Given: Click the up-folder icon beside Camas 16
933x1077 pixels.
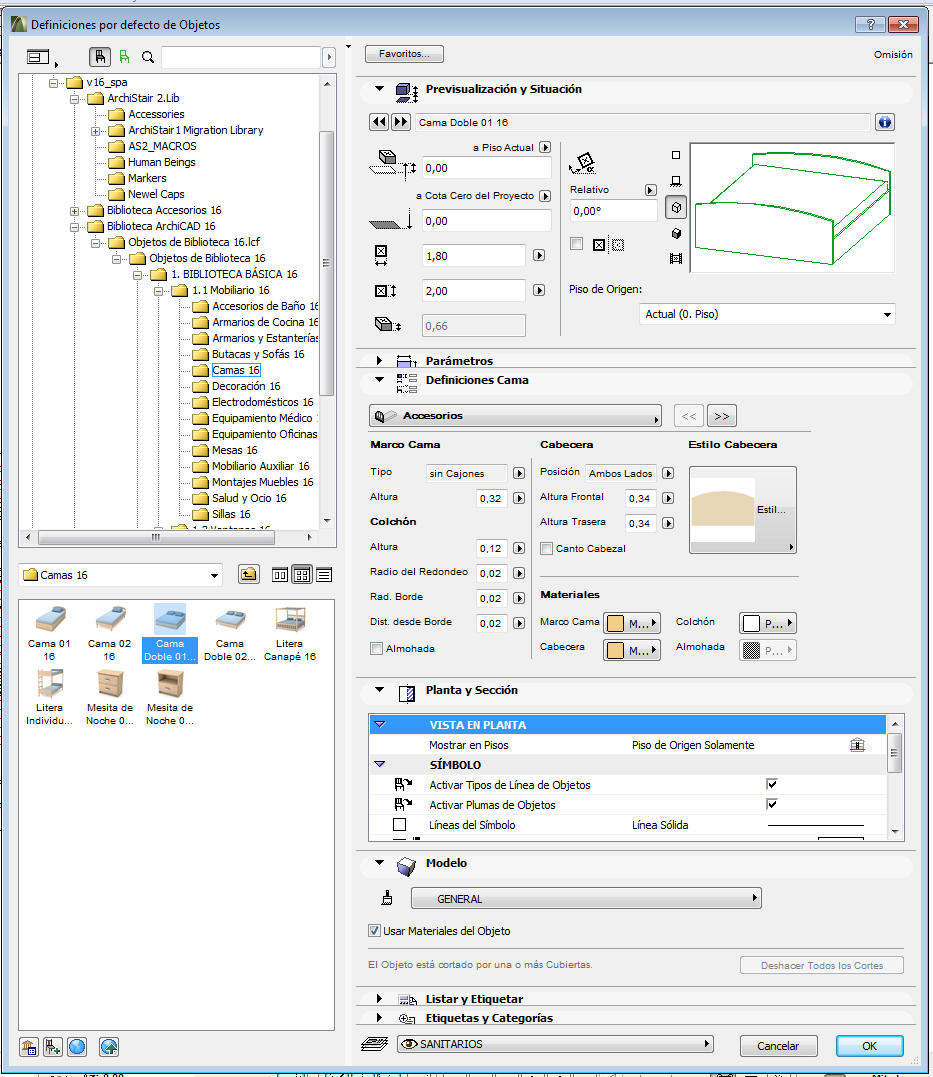Looking at the screenshot, I should pos(249,575).
